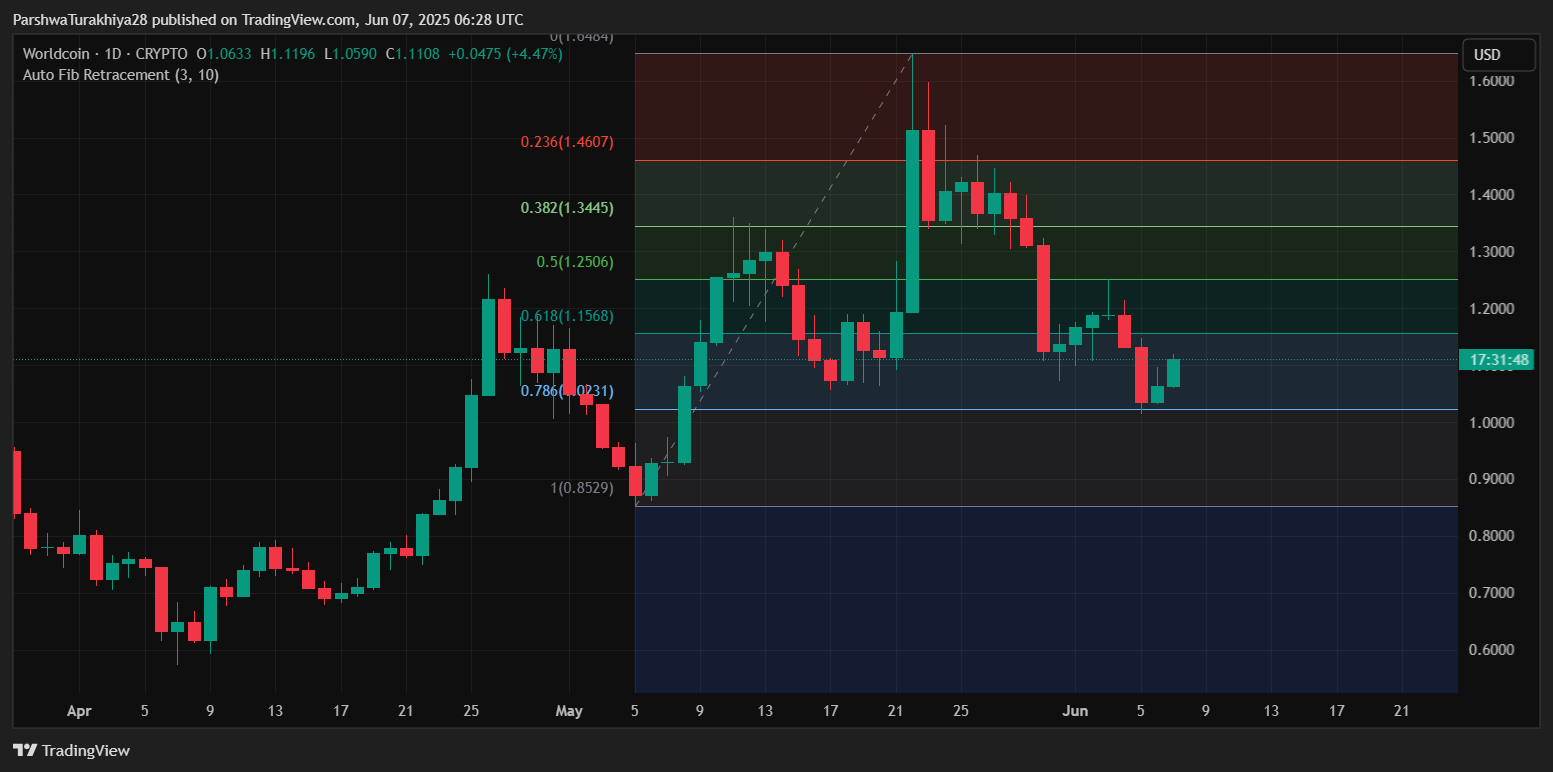Select the May label on date axis
The height and width of the screenshot is (772, 1553).
coord(569,711)
